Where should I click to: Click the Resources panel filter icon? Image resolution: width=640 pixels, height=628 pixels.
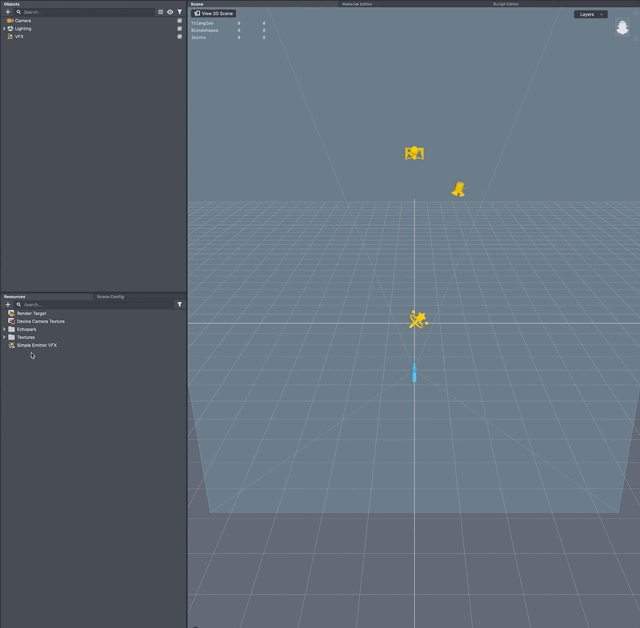click(180, 304)
